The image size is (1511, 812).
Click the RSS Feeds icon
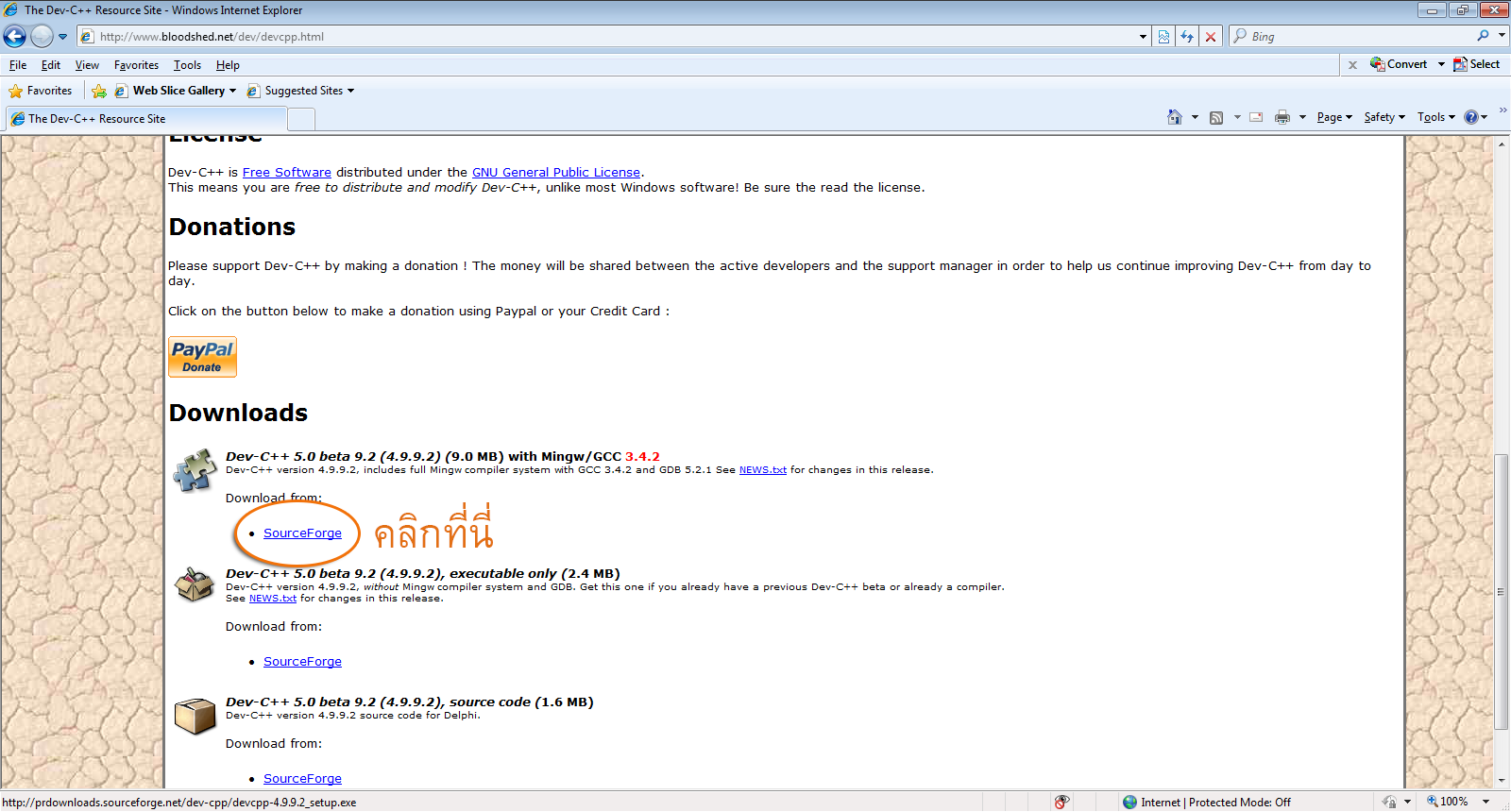1216,117
